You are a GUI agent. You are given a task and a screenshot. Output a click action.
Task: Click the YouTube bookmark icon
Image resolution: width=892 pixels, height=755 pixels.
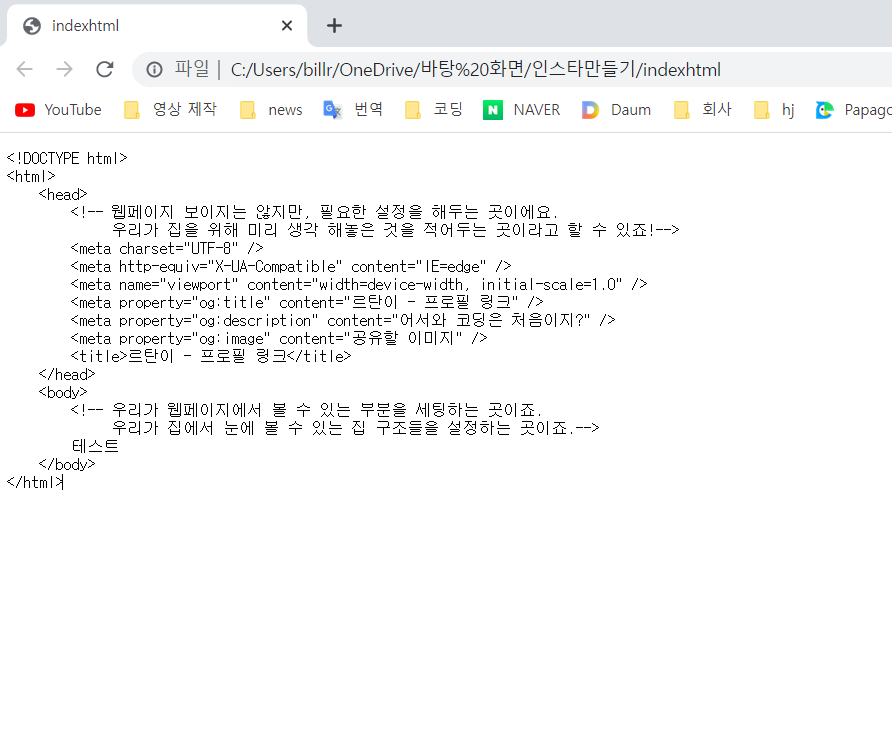(x=25, y=110)
